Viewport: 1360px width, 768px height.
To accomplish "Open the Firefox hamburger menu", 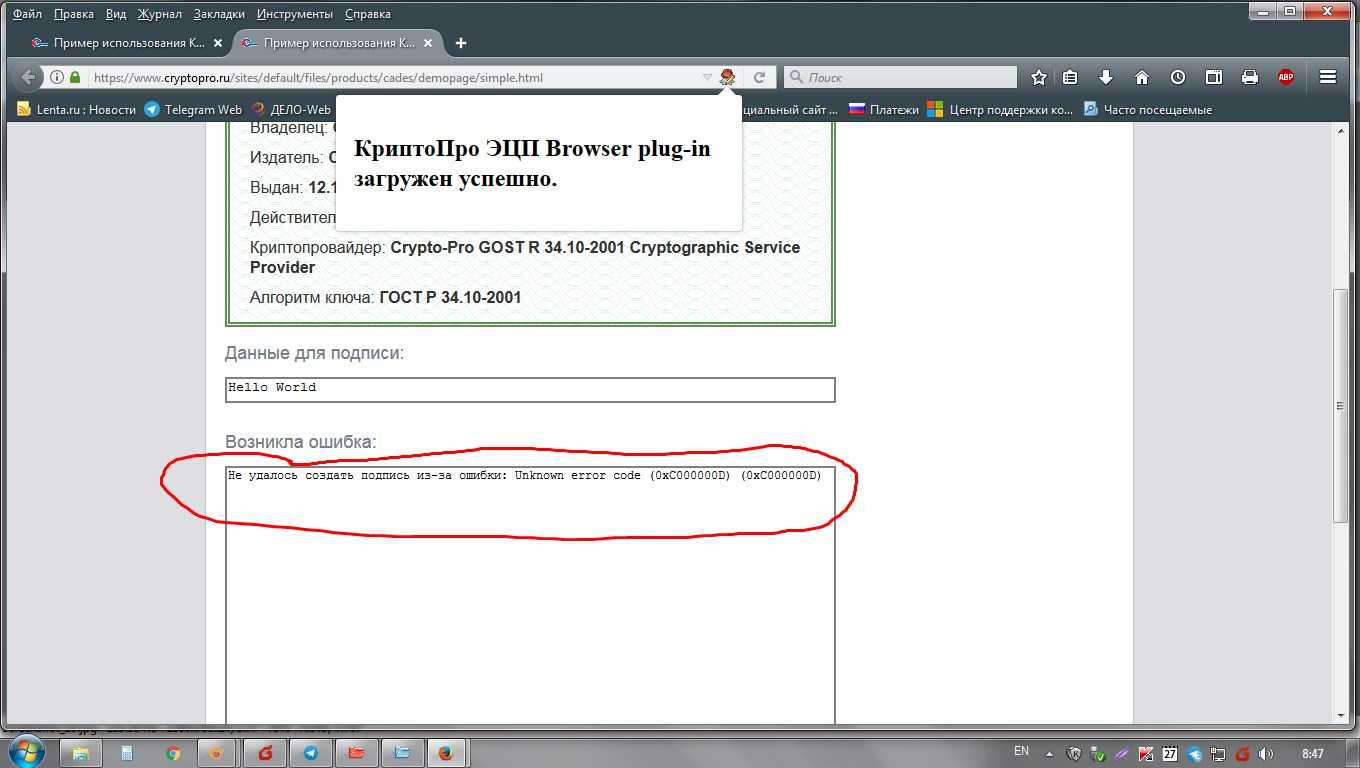I will pyautogui.click(x=1328, y=77).
